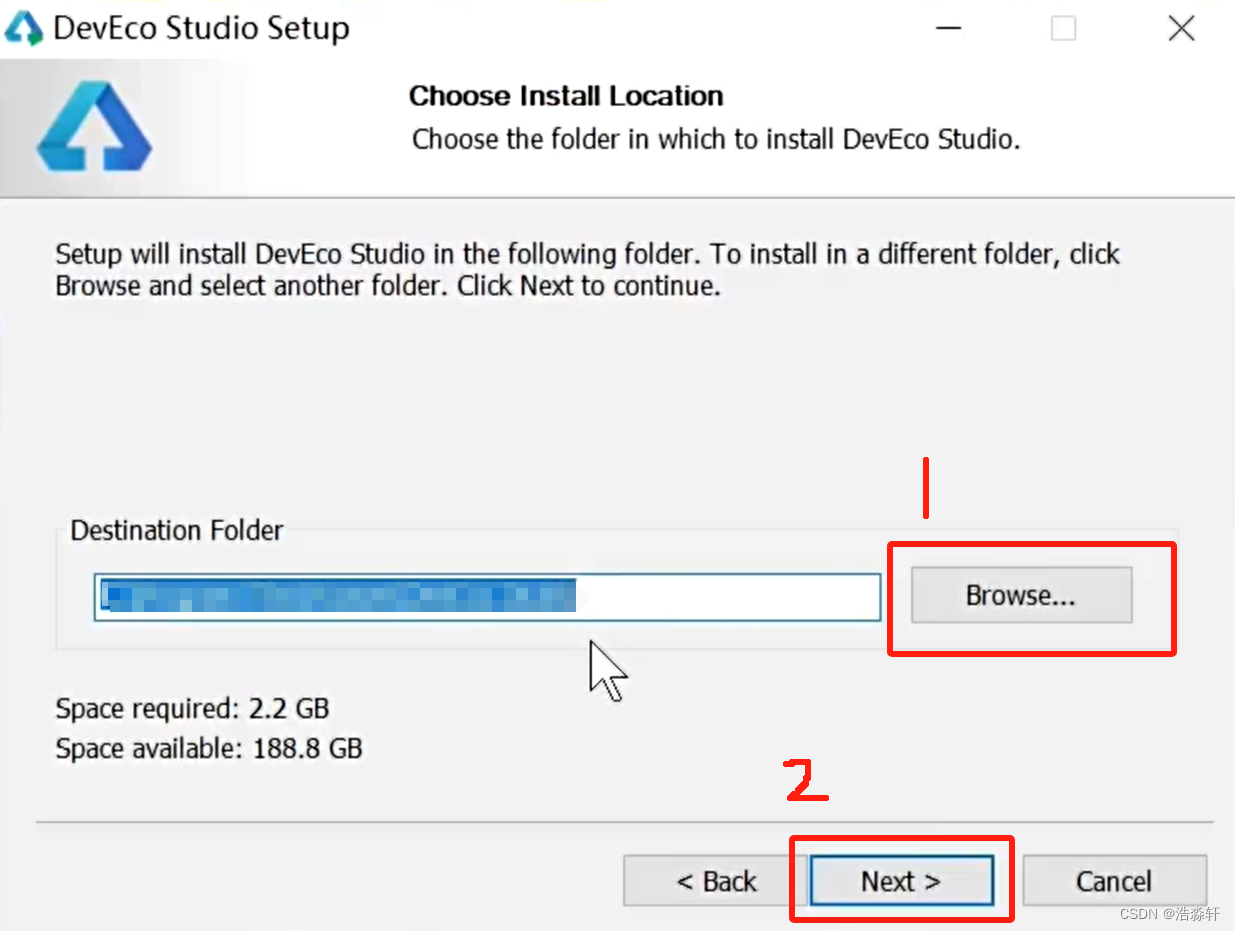Open folder picker with Browse... button
This screenshot has height=931, width=1235.
1021,595
